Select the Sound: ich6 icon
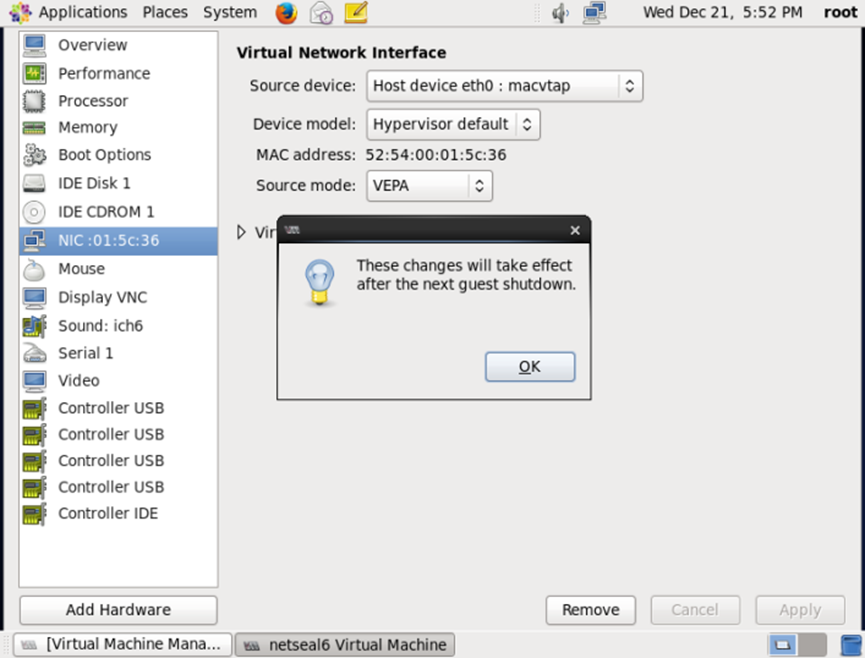Screen dimensions: 865x658 pyautogui.click(x=34, y=326)
